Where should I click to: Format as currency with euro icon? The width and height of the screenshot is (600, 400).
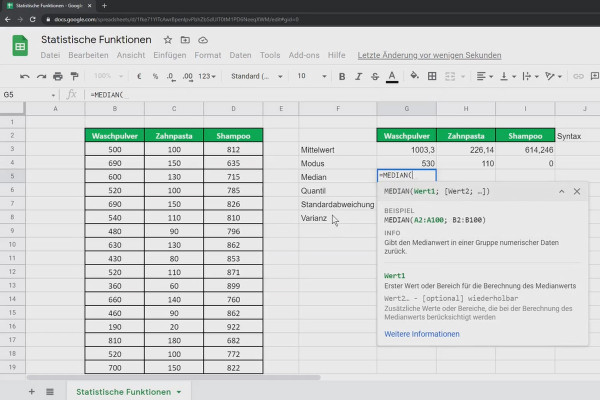[x=139, y=77]
